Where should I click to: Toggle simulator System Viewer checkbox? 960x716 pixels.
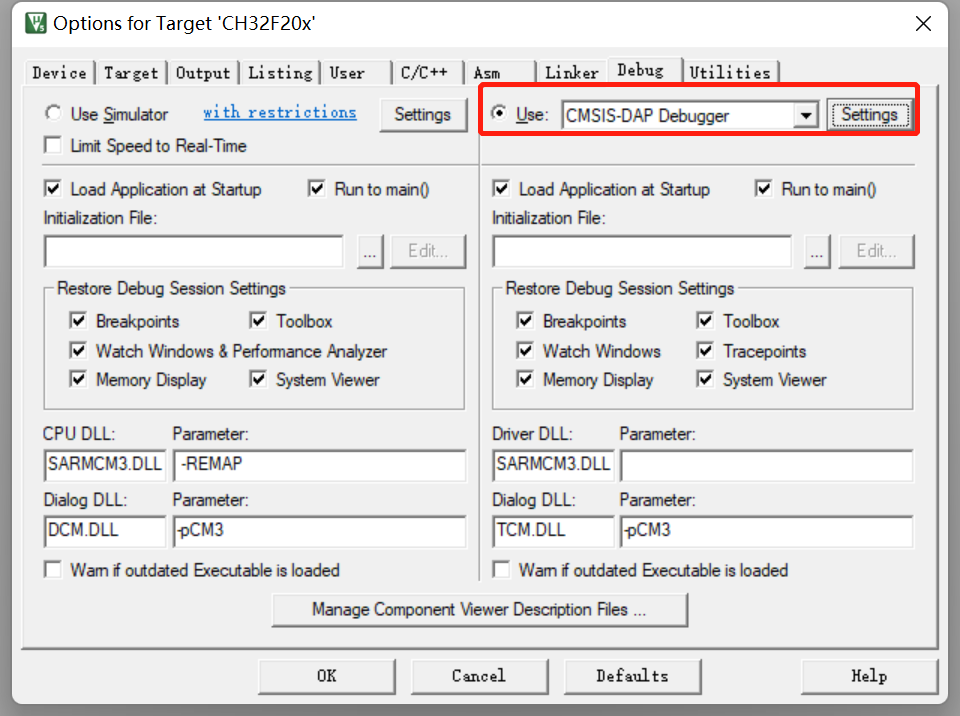click(x=258, y=379)
